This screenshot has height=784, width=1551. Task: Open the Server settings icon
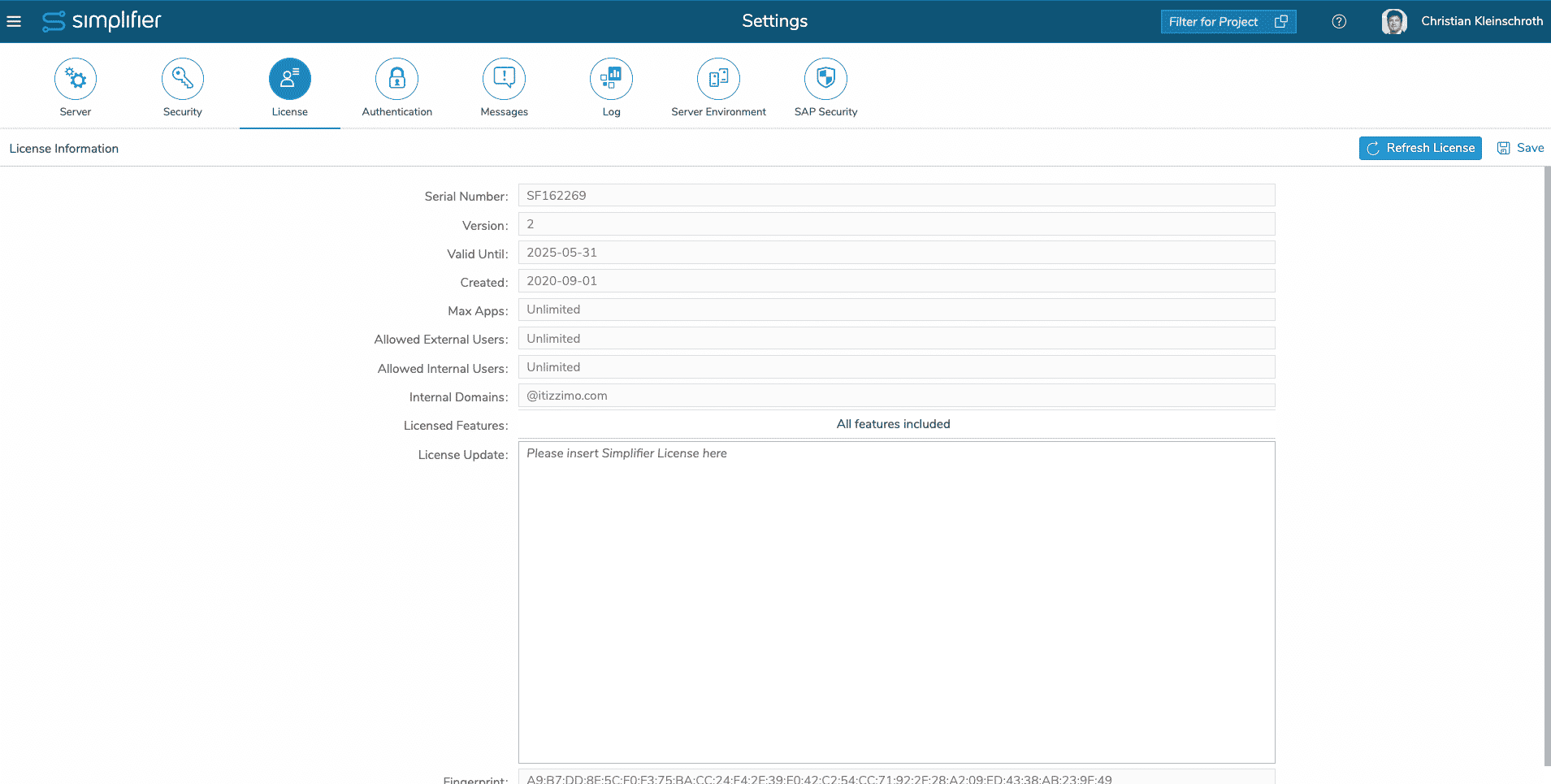[76, 79]
